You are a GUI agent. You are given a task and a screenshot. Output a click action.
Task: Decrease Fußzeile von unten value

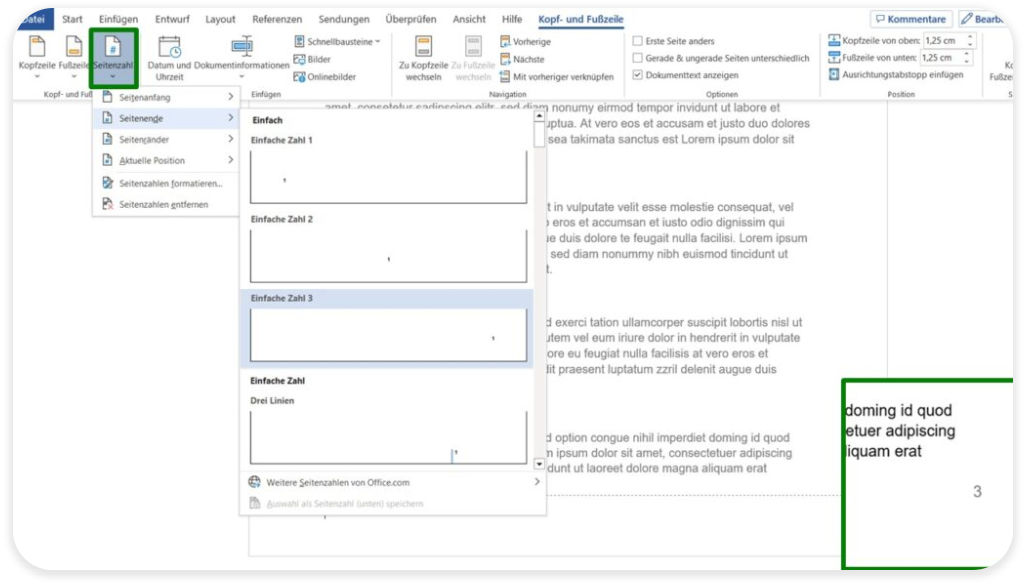point(966,61)
